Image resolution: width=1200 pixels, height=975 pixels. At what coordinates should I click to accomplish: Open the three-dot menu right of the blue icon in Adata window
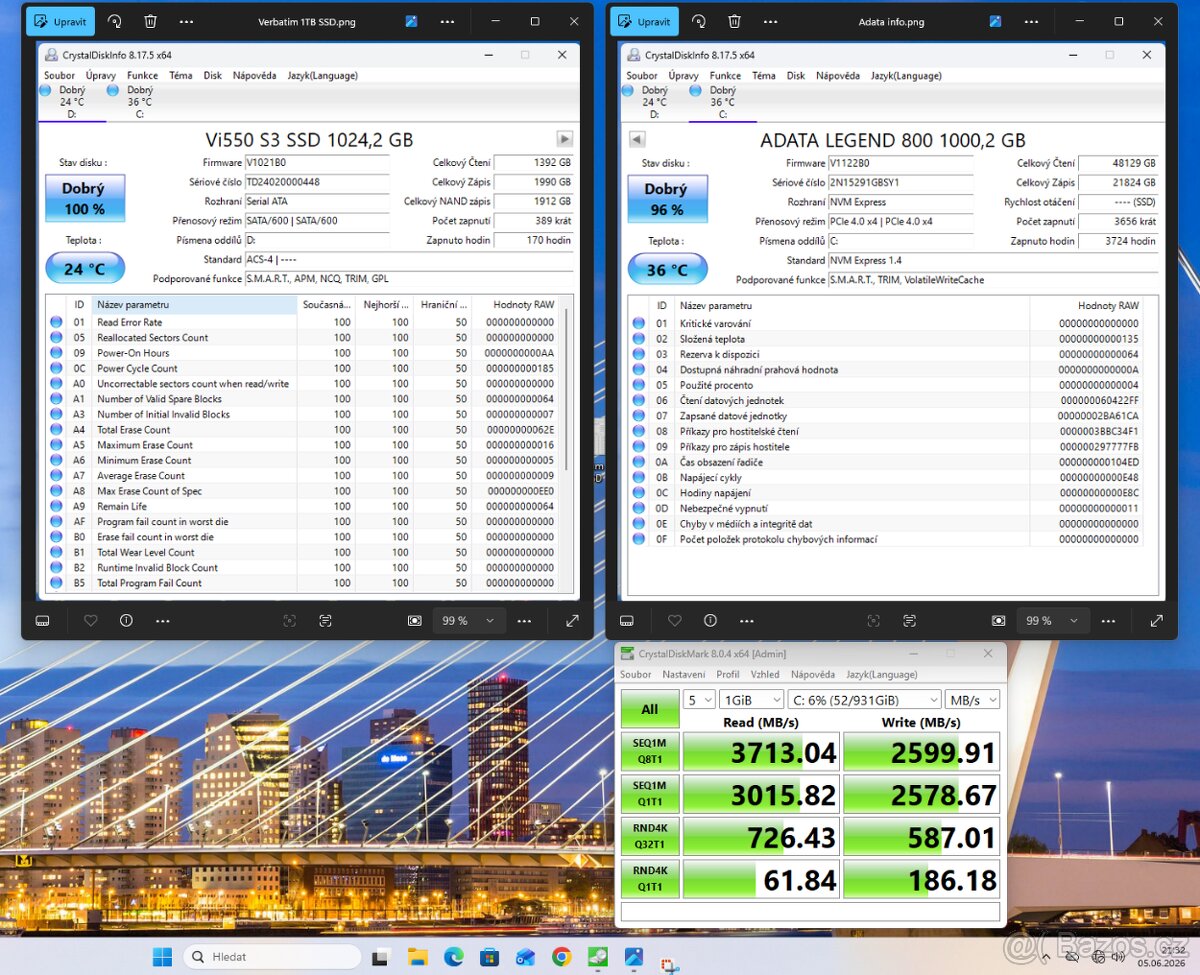click(1031, 21)
